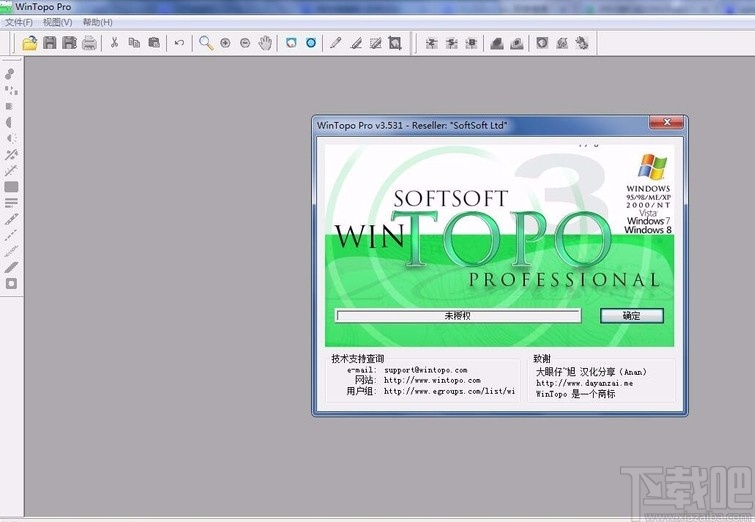Viewport: 755px width, 522px height.
Task: Click the 技术支持查询 group label
Action: coord(358,359)
